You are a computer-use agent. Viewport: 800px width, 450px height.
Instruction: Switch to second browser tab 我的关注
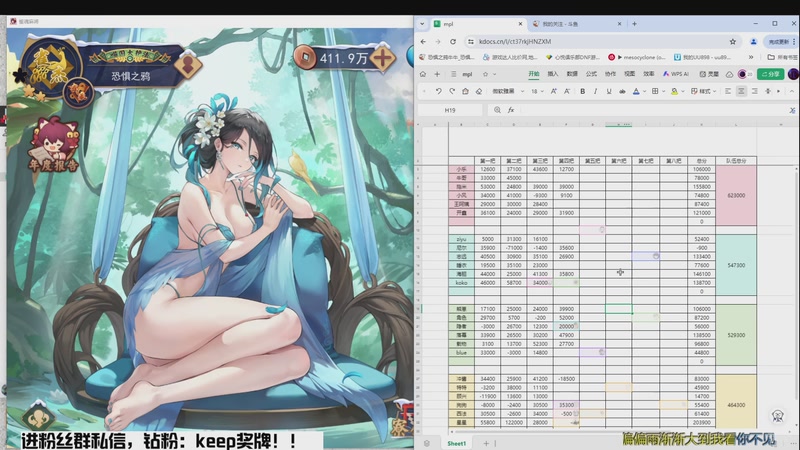pyautogui.click(x=577, y=23)
